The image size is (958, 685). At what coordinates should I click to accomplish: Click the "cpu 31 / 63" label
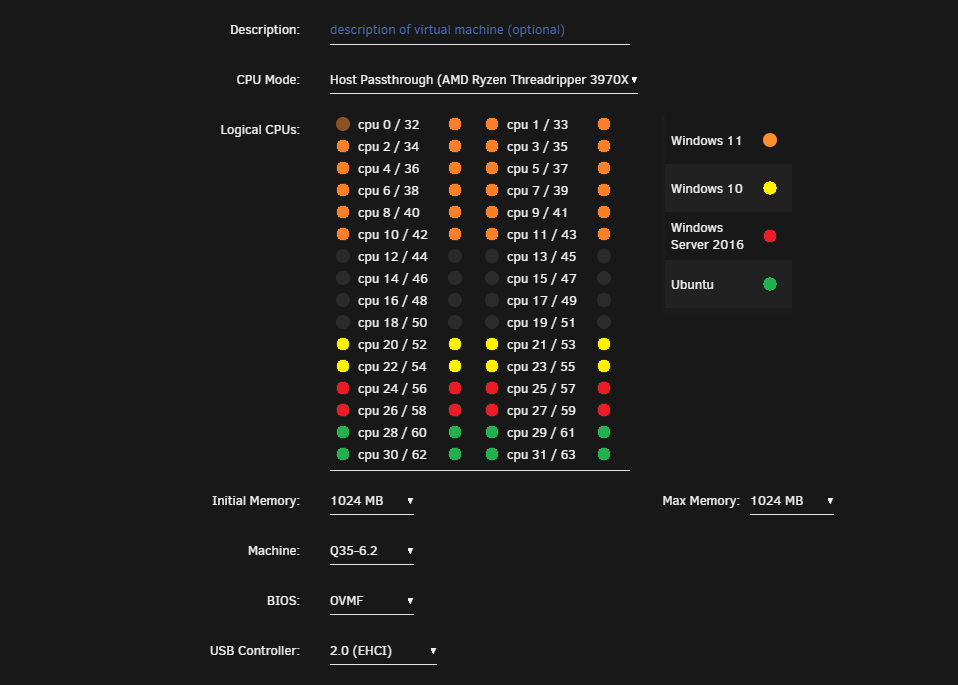pos(541,455)
